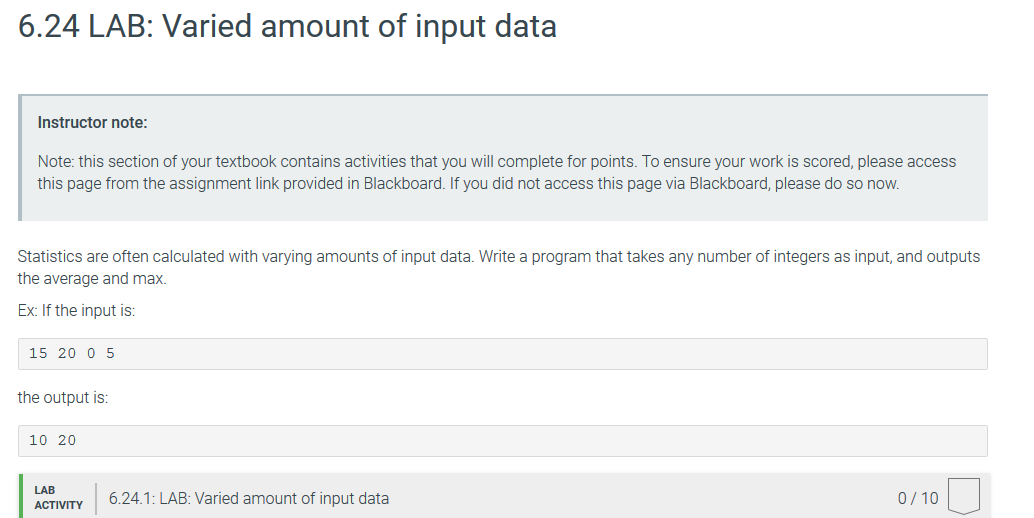Click the sample input box 15 20 0 5
This screenshot has height=518, width=1034.
pyautogui.click(x=502, y=354)
